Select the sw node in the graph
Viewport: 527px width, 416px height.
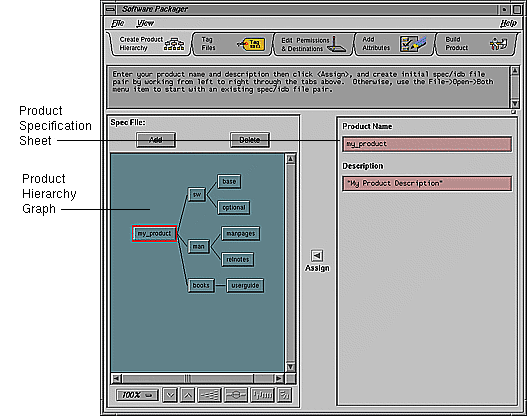197,194
